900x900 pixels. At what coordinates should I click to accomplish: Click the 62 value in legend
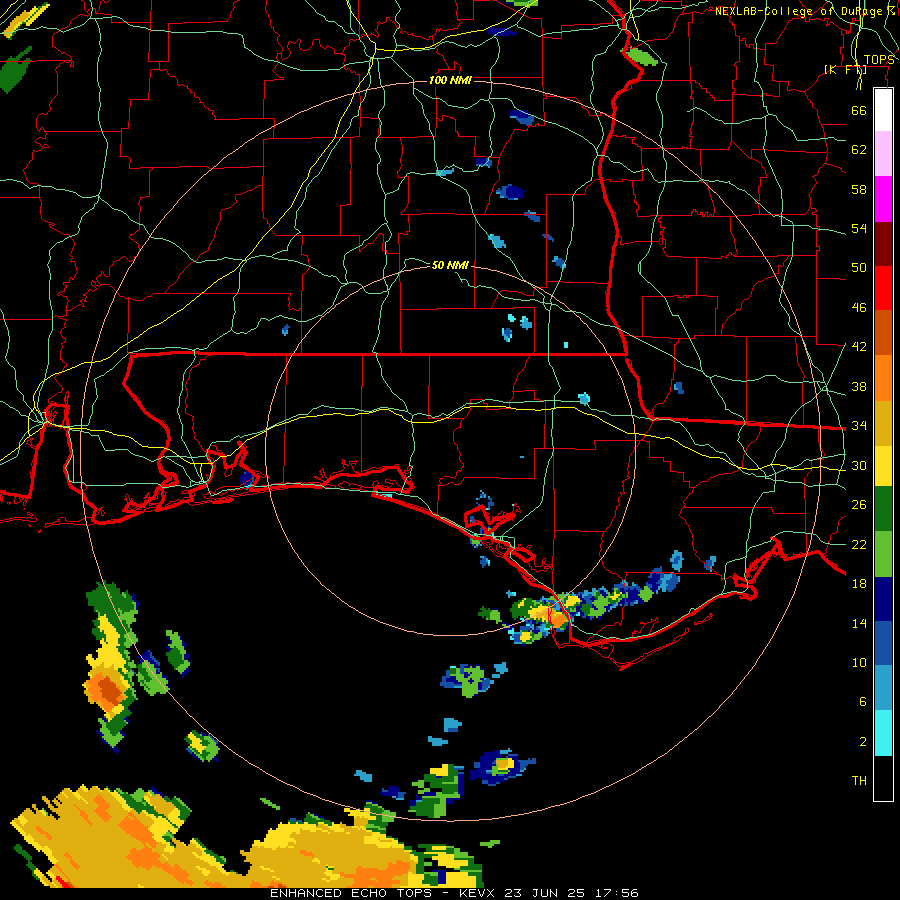pos(859,150)
